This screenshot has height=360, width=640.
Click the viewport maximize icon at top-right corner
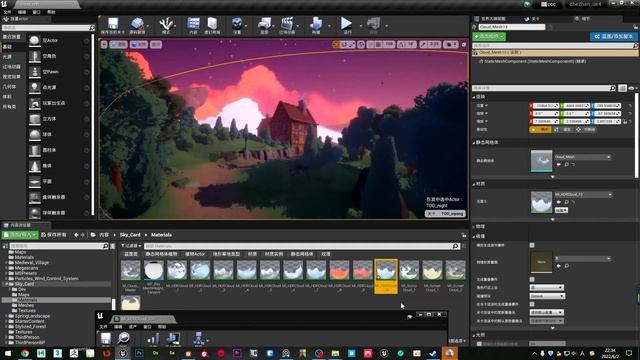pyautogui.click(x=464, y=44)
